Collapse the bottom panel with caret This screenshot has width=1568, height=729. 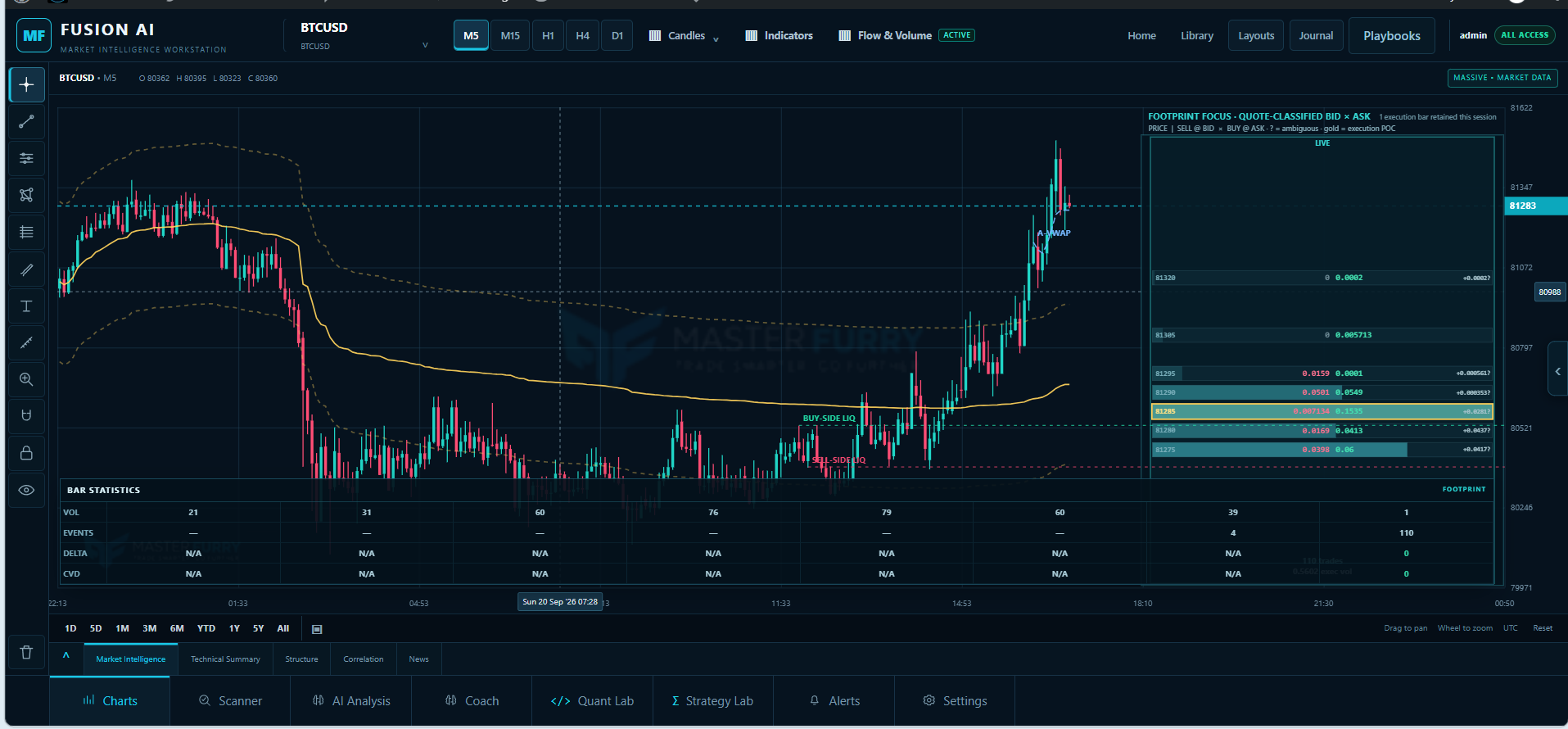tap(66, 655)
